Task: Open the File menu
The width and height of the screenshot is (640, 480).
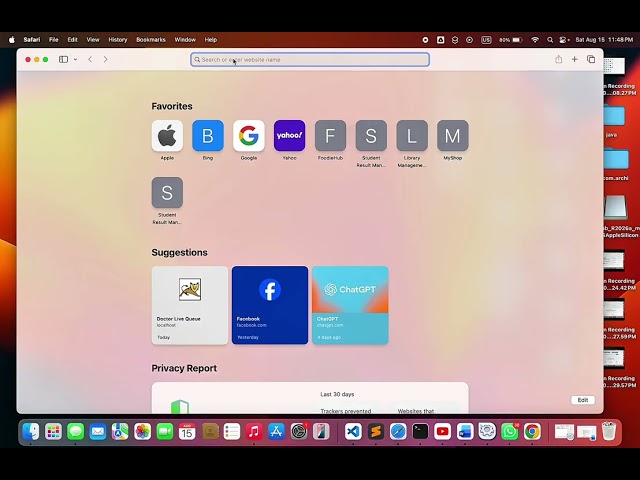Action: [53, 40]
